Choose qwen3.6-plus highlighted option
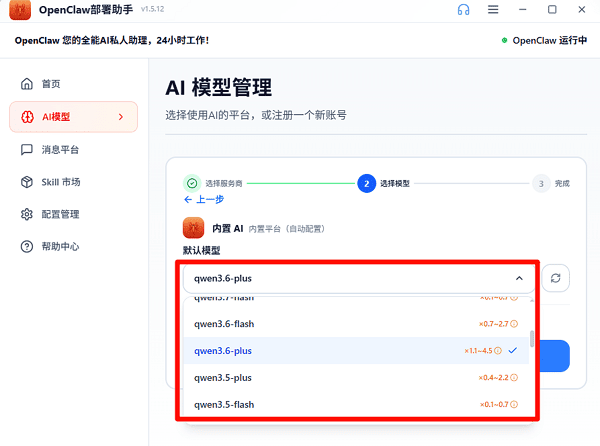This screenshot has width=600, height=446. pyautogui.click(x=356, y=351)
